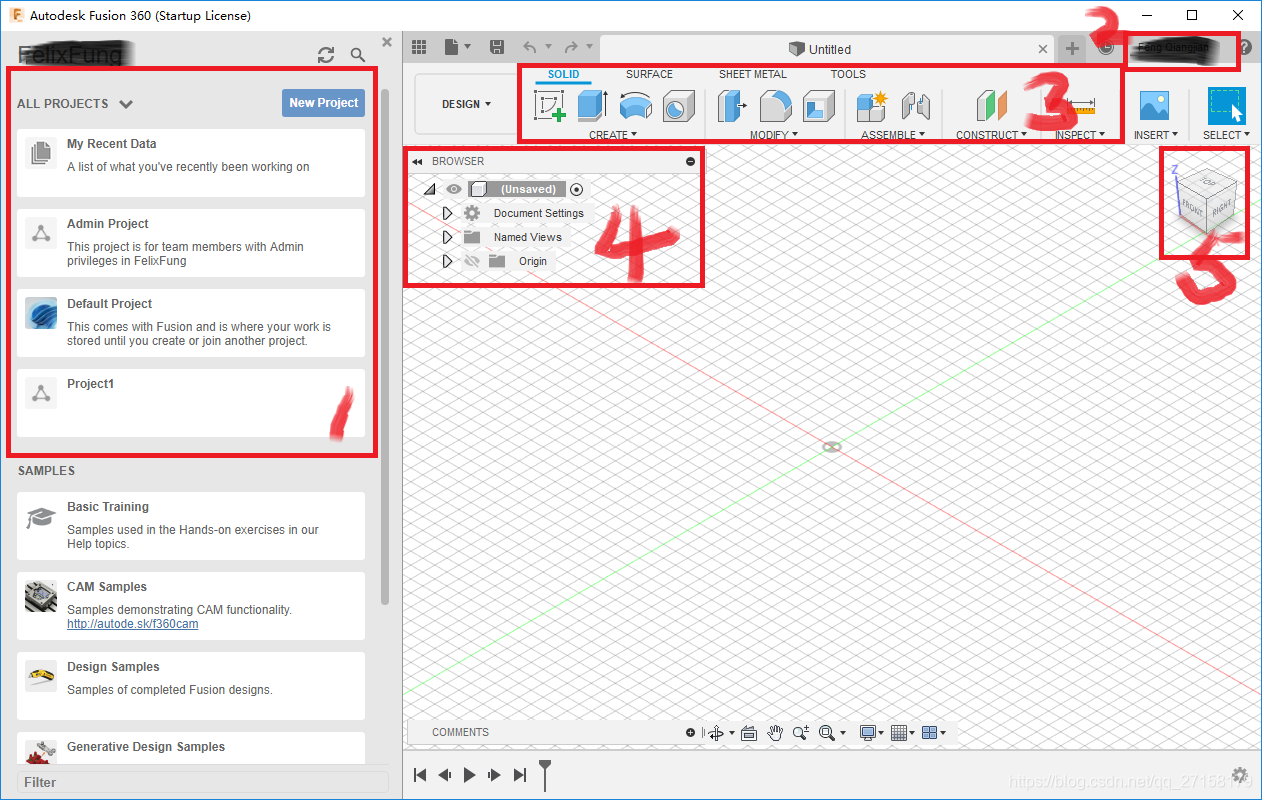This screenshot has height=800, width=1262.
Task: Redo the last action
Action: click(570, 47)
